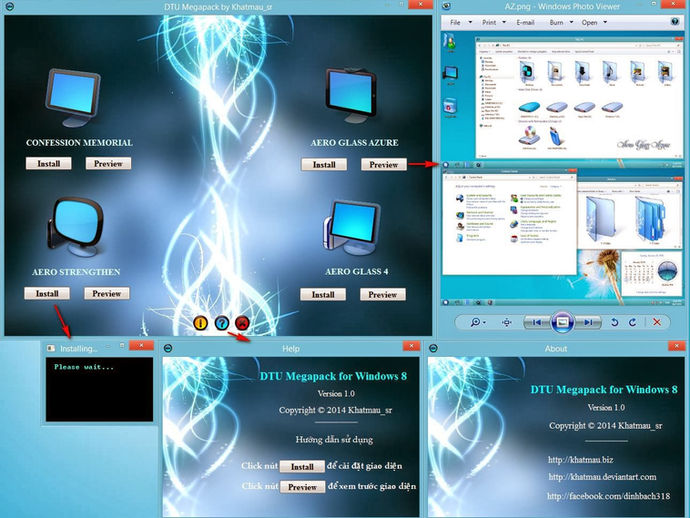Click the AZ.png preview image
Screen dimensions: 690x518
(x=563, y=169)
